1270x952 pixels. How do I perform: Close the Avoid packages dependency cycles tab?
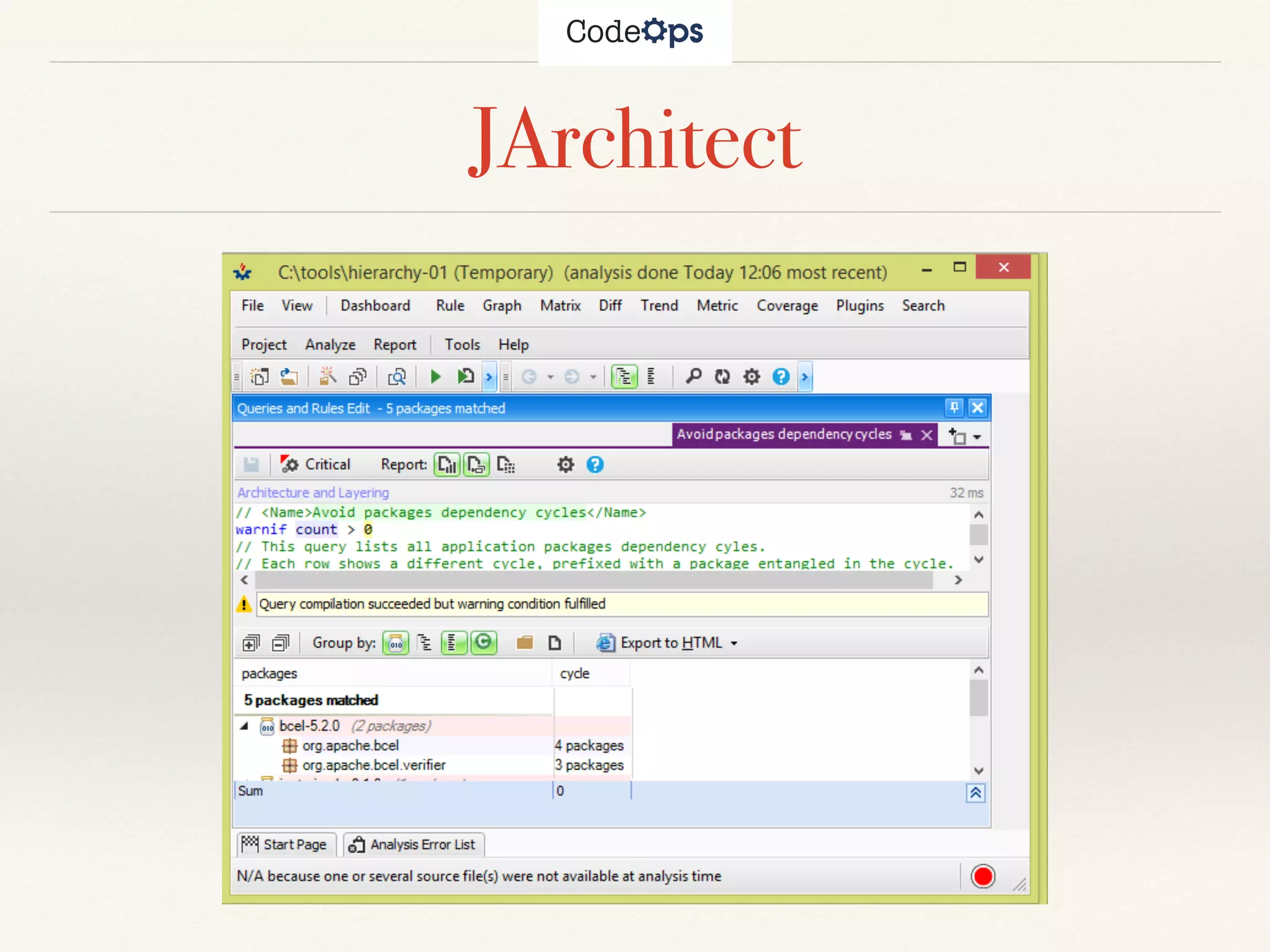pos(926,435)
